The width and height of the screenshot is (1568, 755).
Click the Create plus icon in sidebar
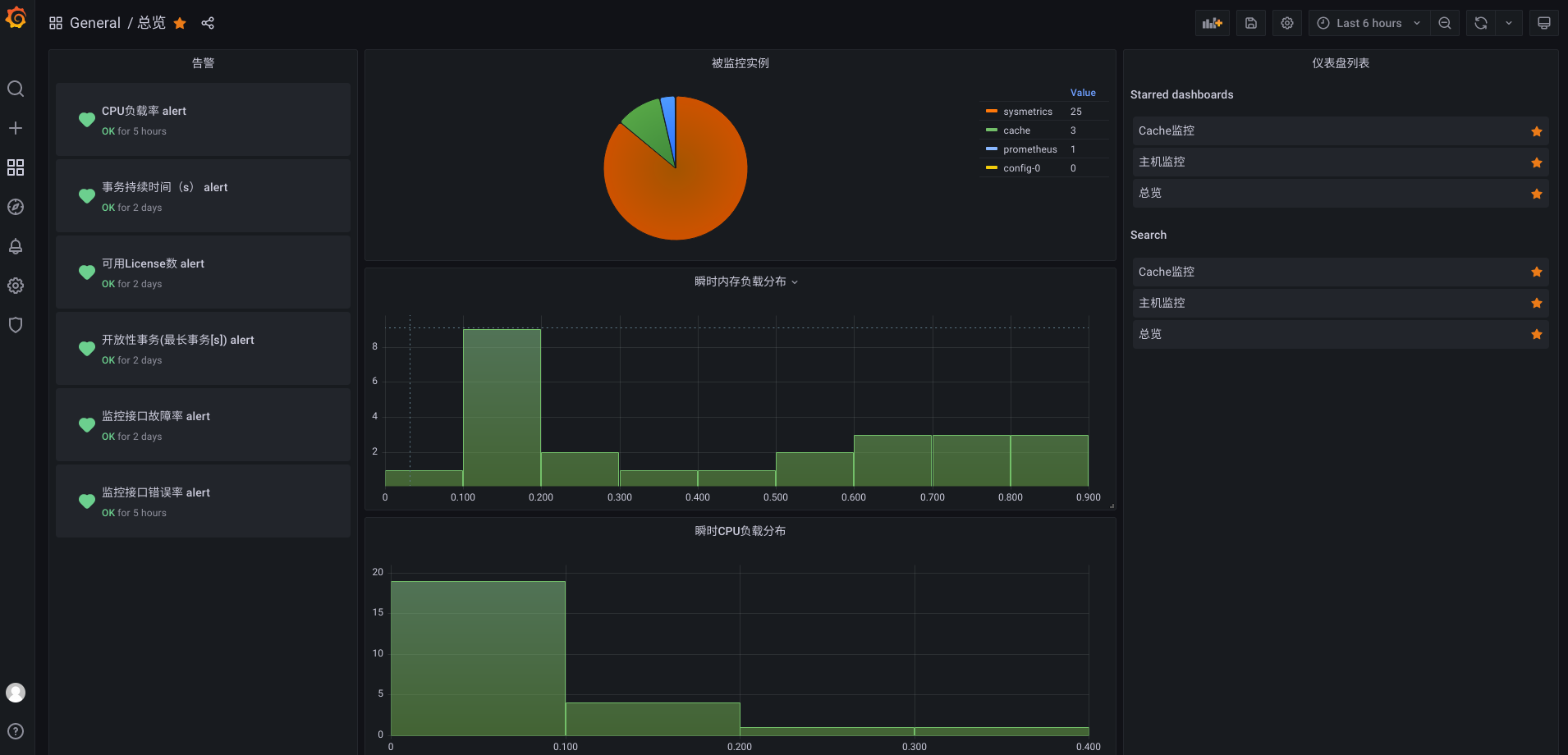click(16, 128)
